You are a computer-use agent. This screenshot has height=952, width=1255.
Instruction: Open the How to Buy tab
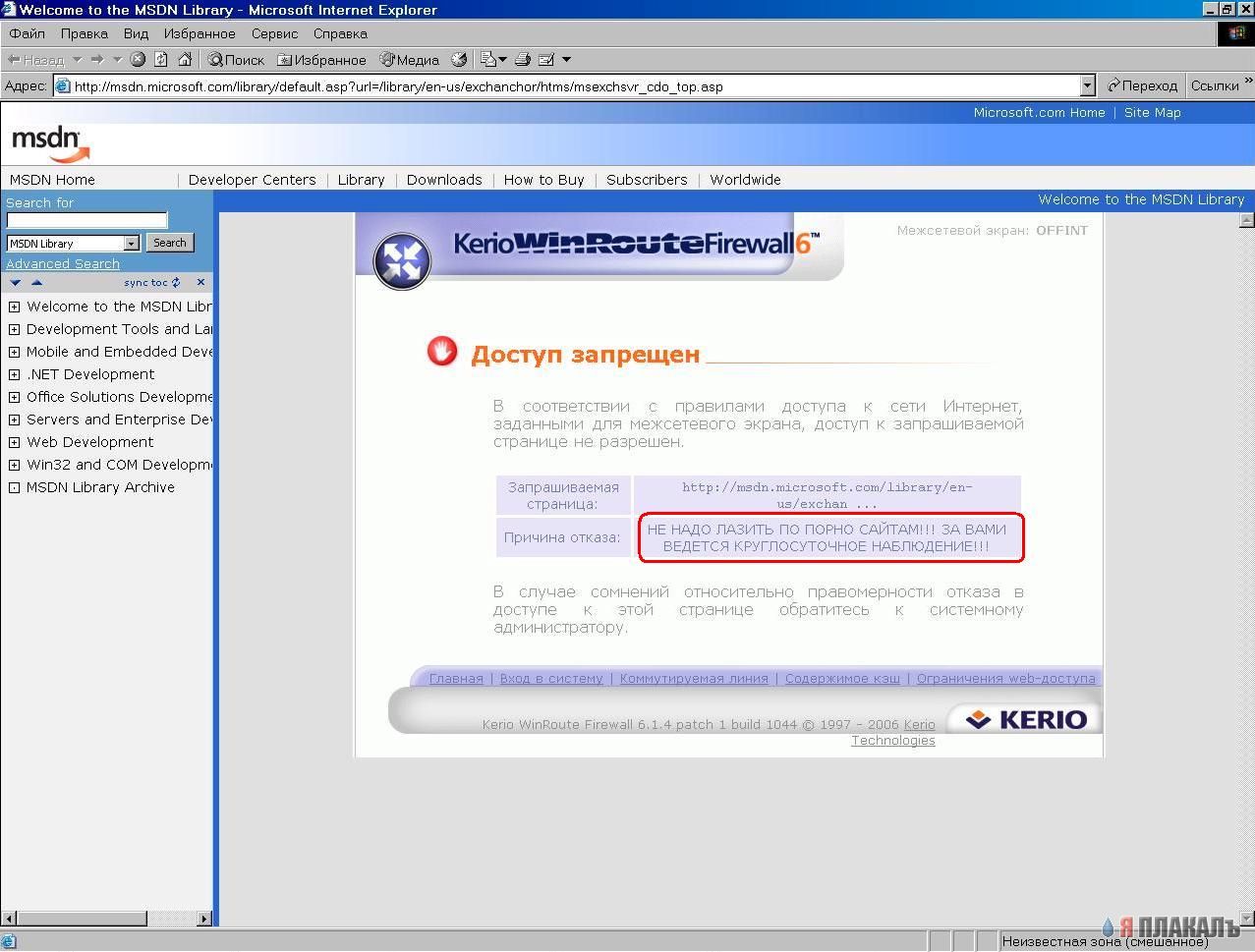[x=543, y=180]
